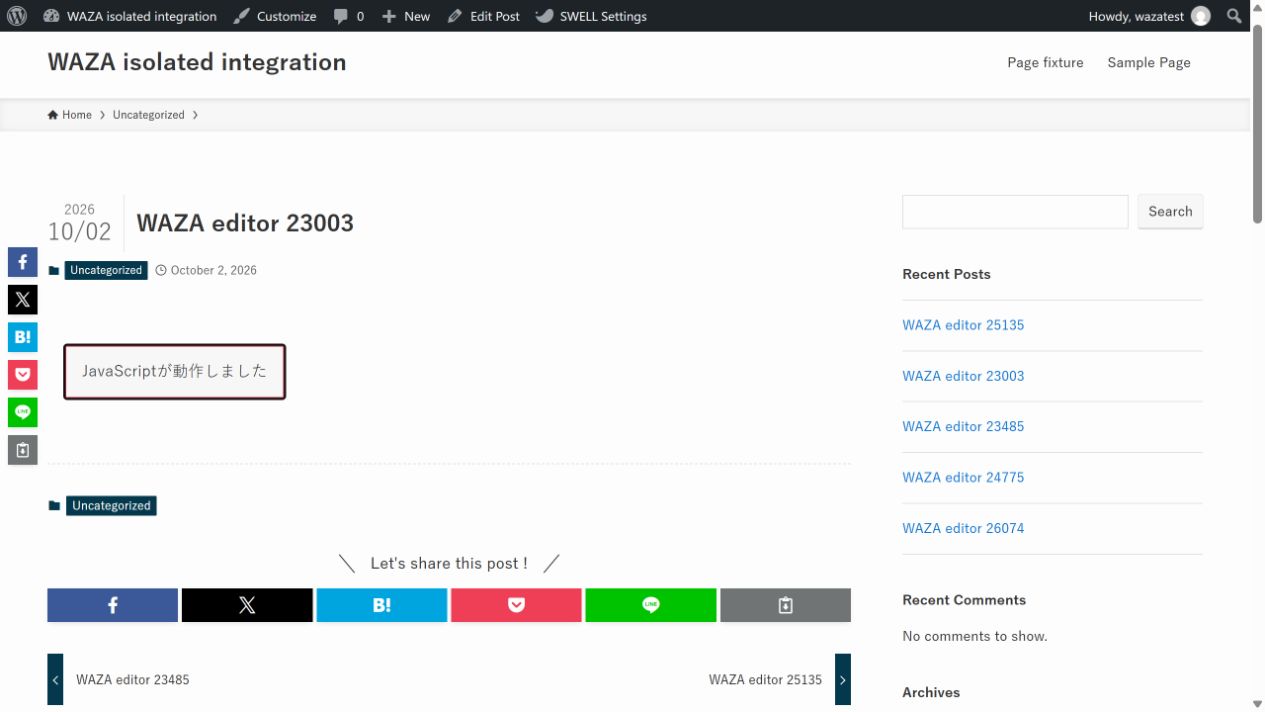Image resolution: width=1265 pixels, height=712 pixels.
Task: Click the Home breadcrumb link
Action: click(x=70, y=115)
